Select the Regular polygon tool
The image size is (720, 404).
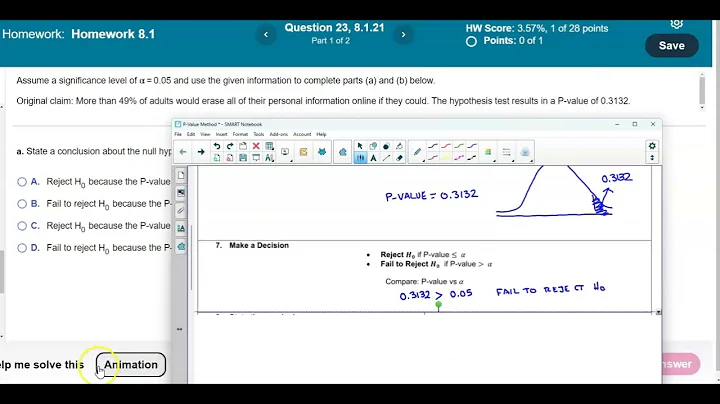[x=386, y=146]
